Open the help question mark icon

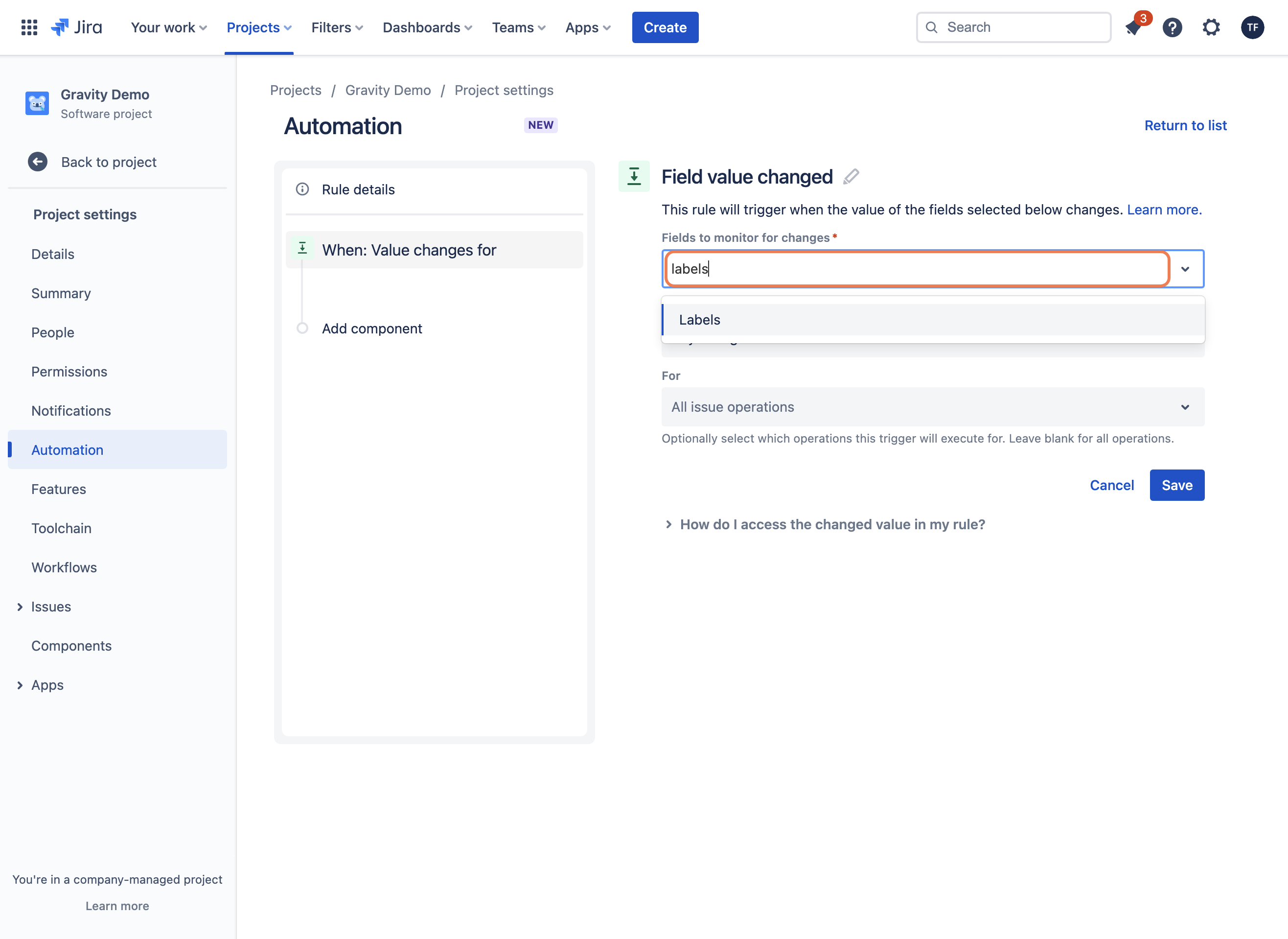tap(1172, 27)
